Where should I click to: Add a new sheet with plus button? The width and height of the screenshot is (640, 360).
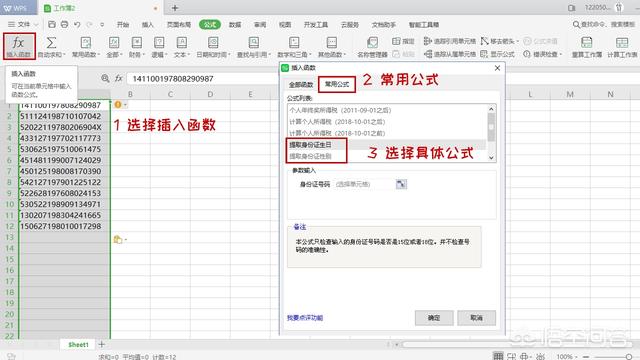point(102,344)
